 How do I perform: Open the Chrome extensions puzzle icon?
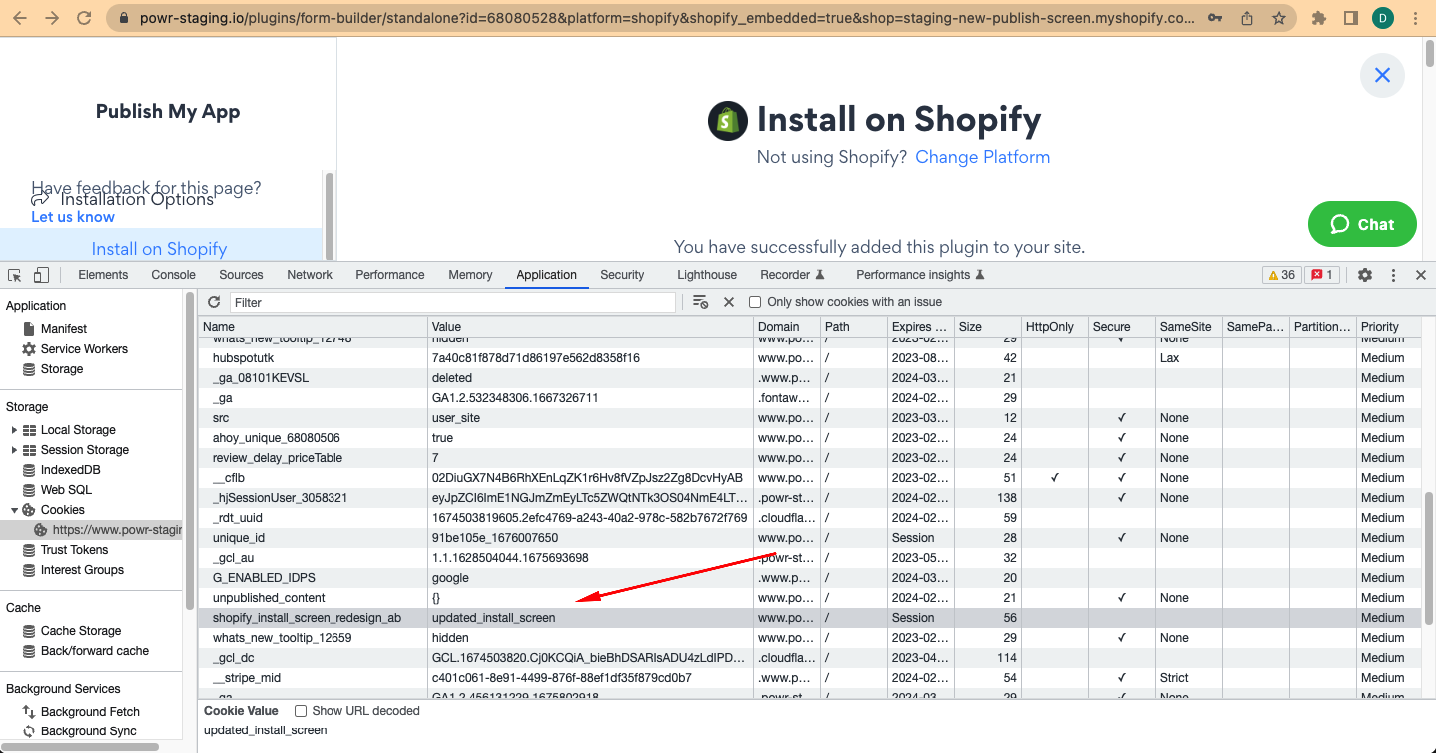(1319, 18)
